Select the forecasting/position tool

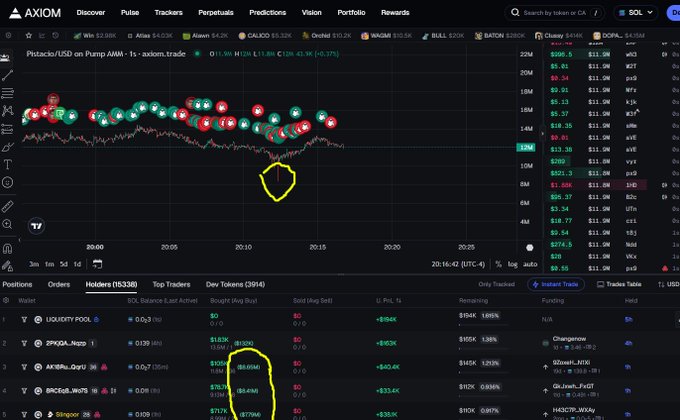[7, 129]
